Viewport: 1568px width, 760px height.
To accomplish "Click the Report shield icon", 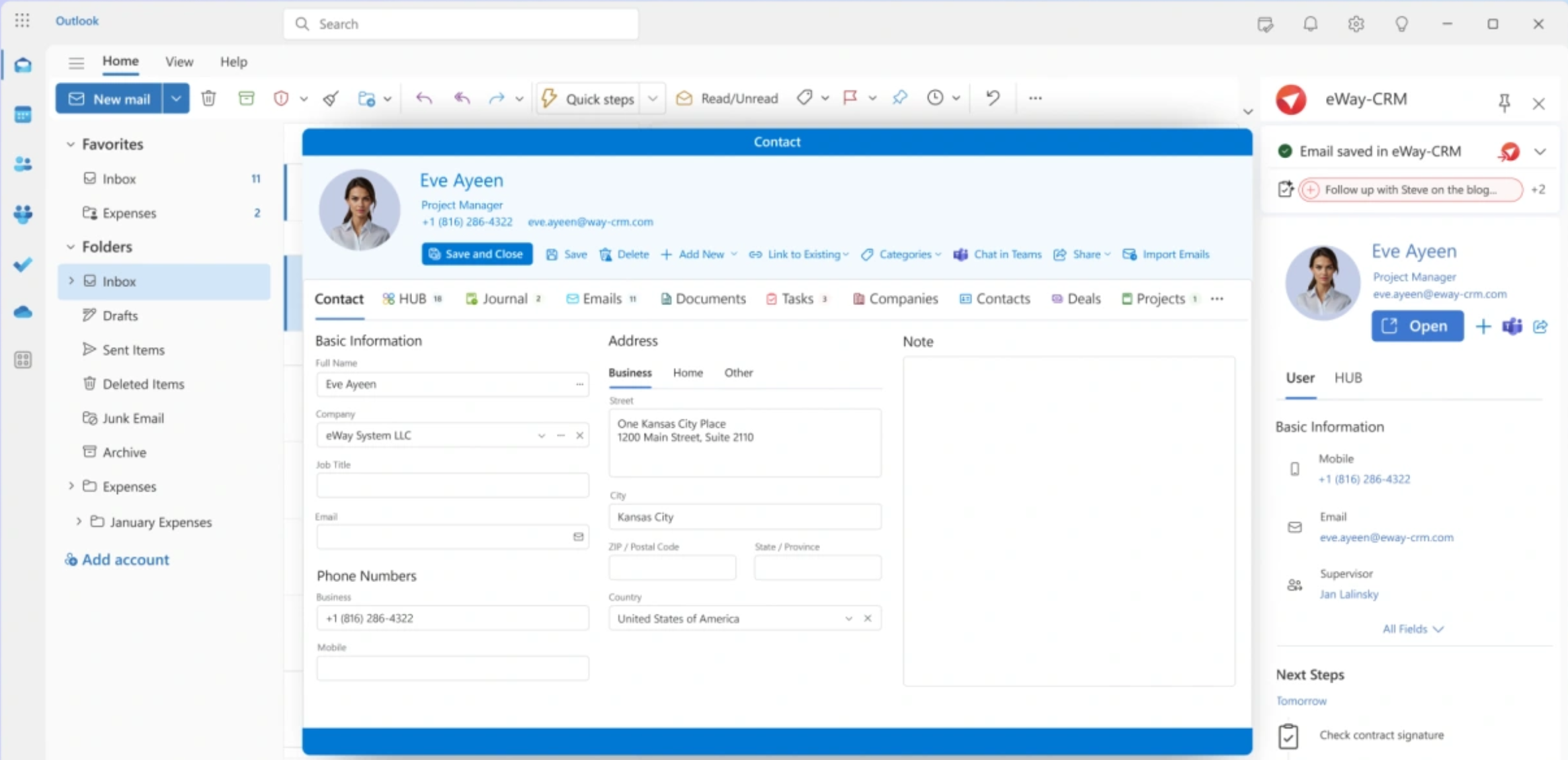I will point(281,99).
